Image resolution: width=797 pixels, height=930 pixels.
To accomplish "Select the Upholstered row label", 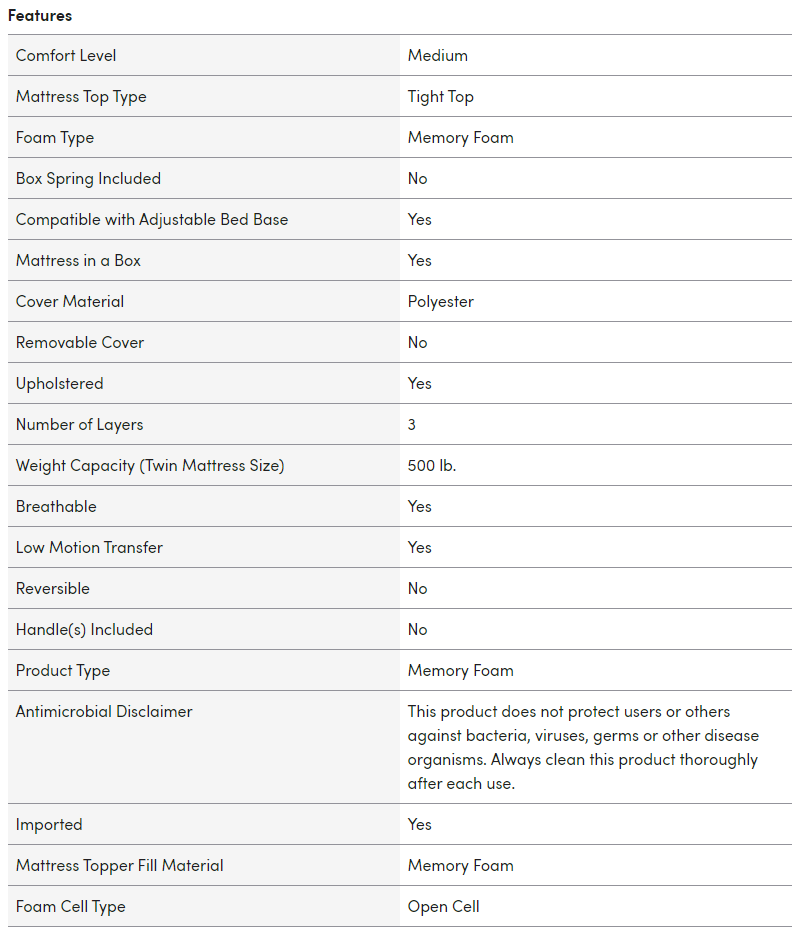I will (59, 384).
